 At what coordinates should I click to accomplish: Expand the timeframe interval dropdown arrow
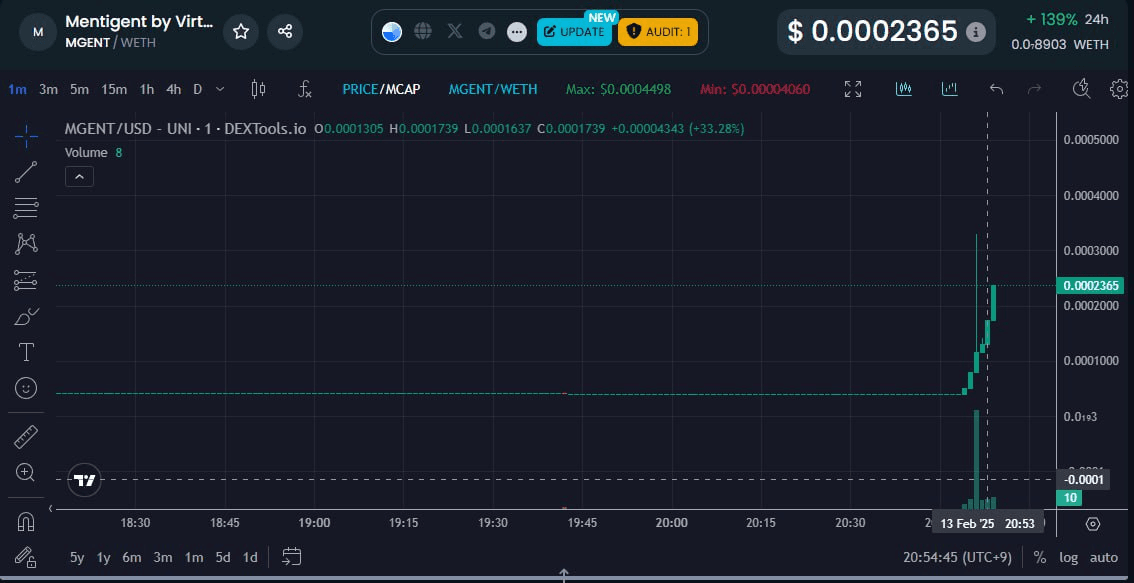(220, 90)
